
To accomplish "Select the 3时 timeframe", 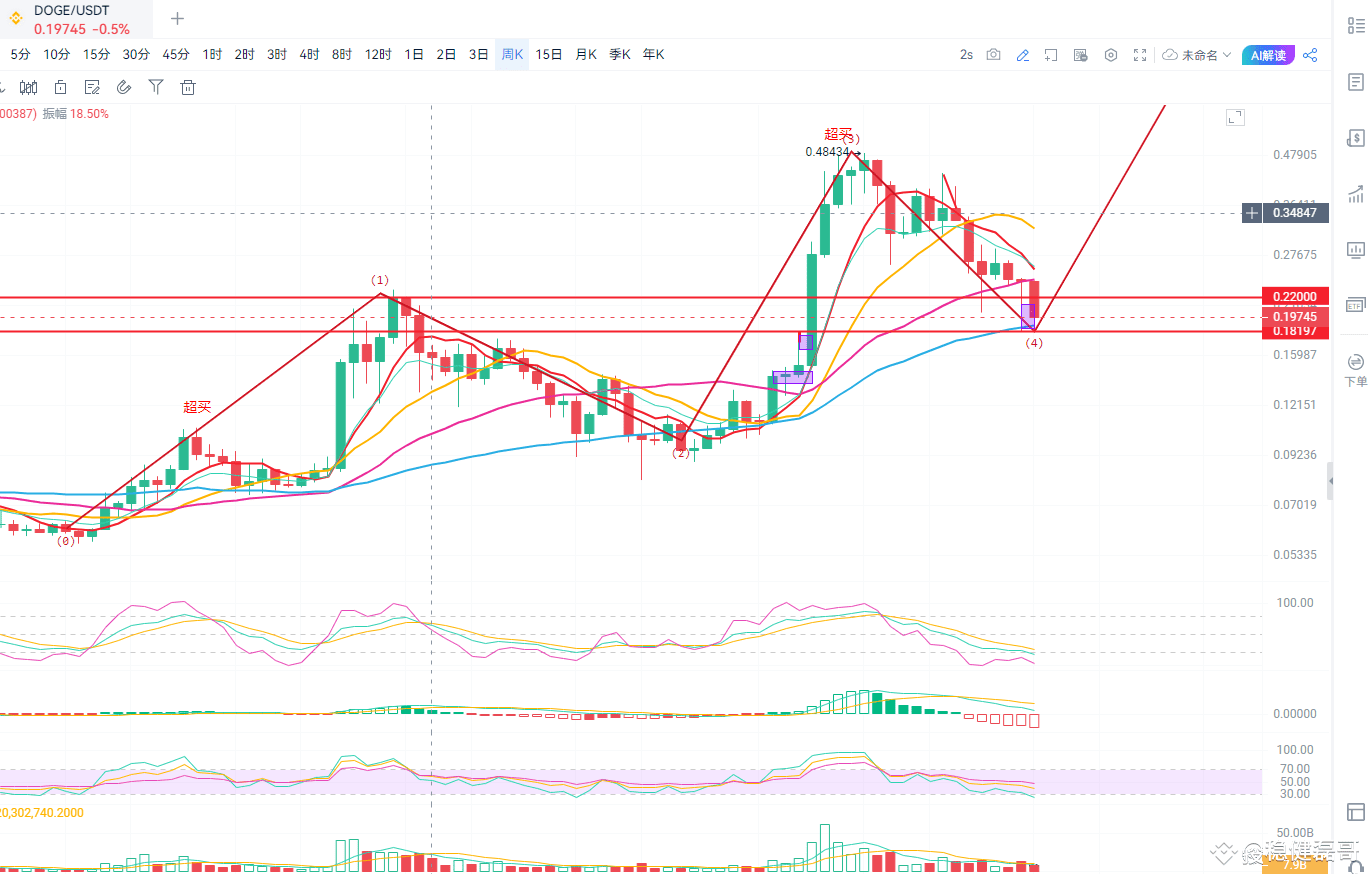I will point(277,55).
